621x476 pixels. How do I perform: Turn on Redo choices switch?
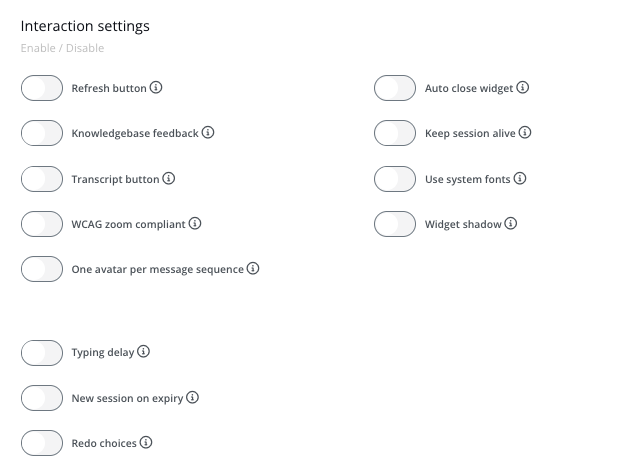pyautogui.click(x=42, y=443)
